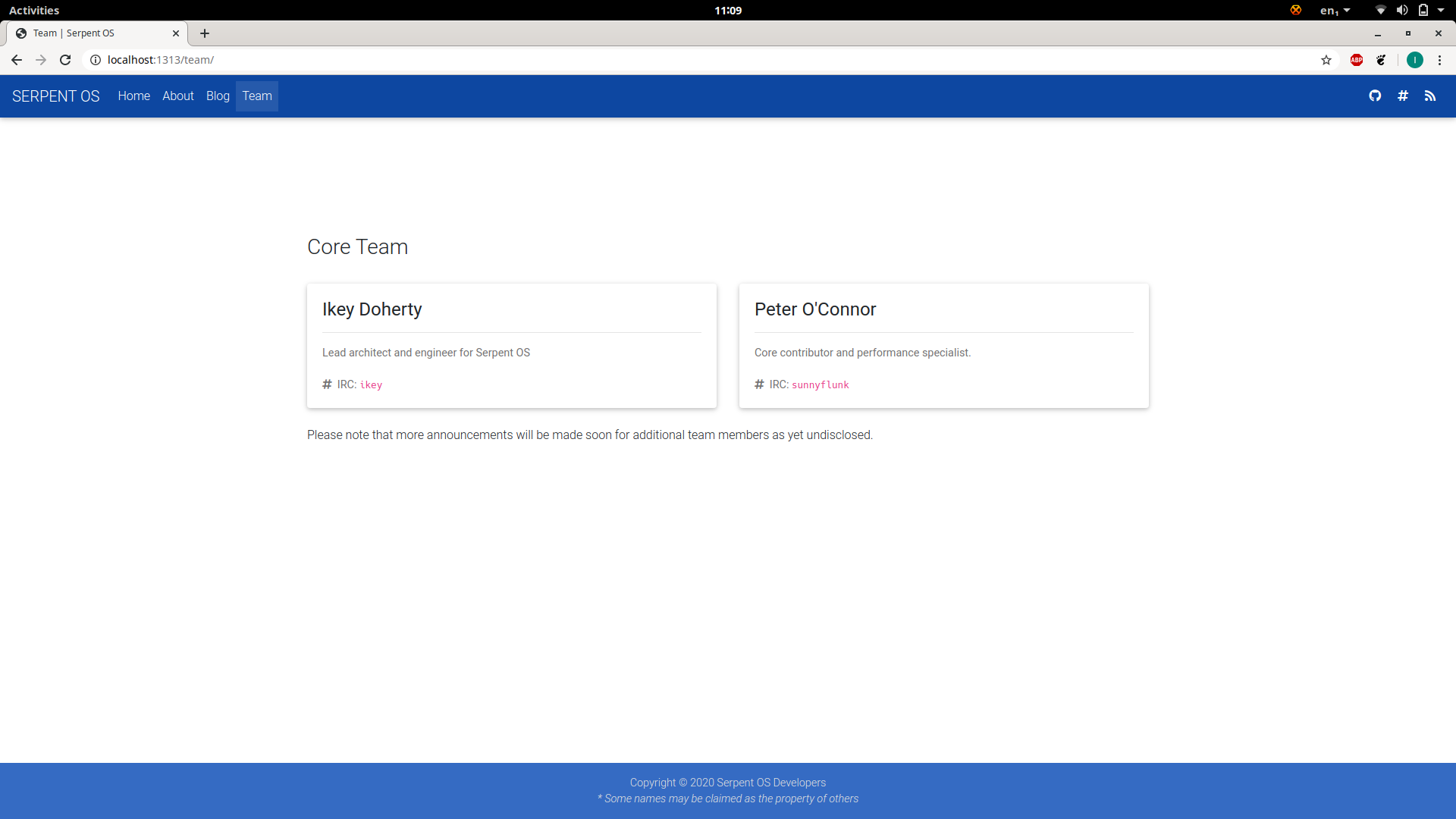Image resolution: width=1456 pixels, height=819 pixels.
Task: Open the volume speaker indicator
Action: point(1402,10)
